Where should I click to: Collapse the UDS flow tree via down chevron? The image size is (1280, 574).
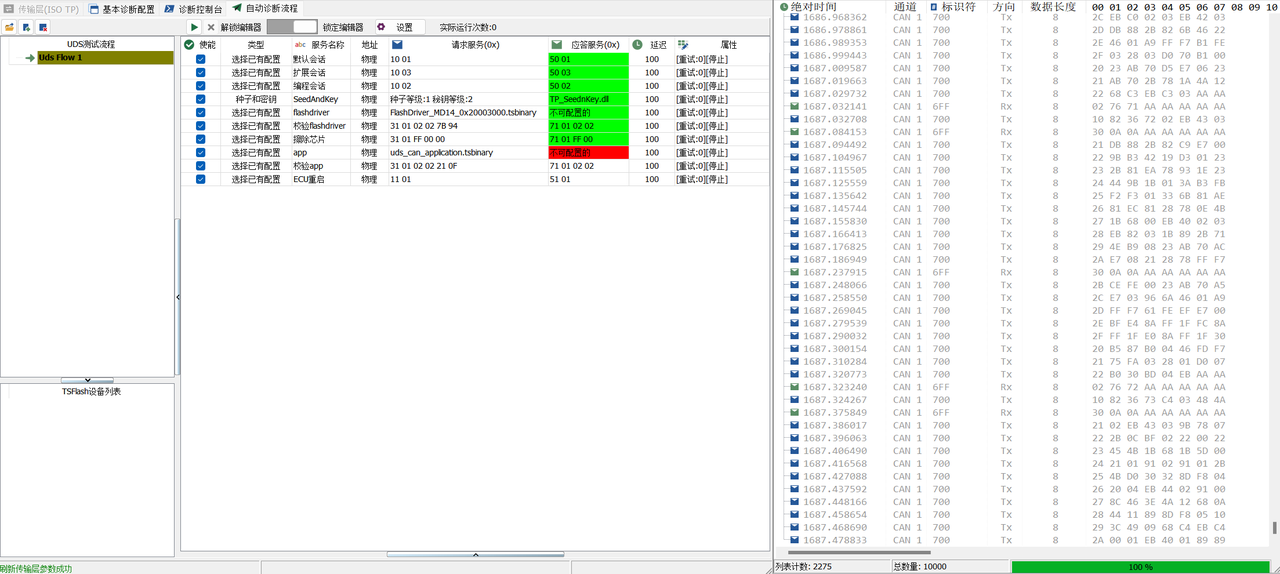(x=87, y=380)
